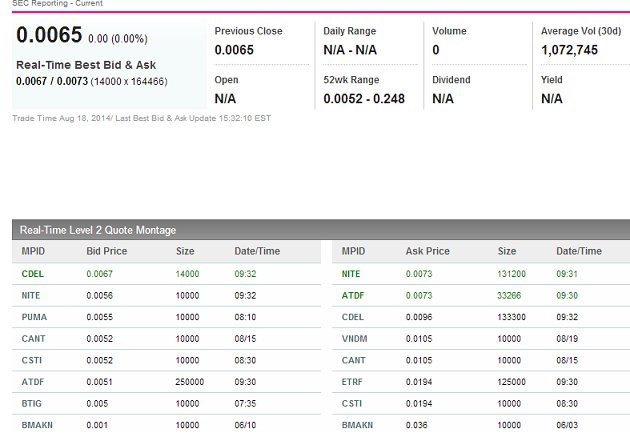Select the CDEL bid row MPID
Viewport: 630px width, 441px height.
[x=33, y=274]
